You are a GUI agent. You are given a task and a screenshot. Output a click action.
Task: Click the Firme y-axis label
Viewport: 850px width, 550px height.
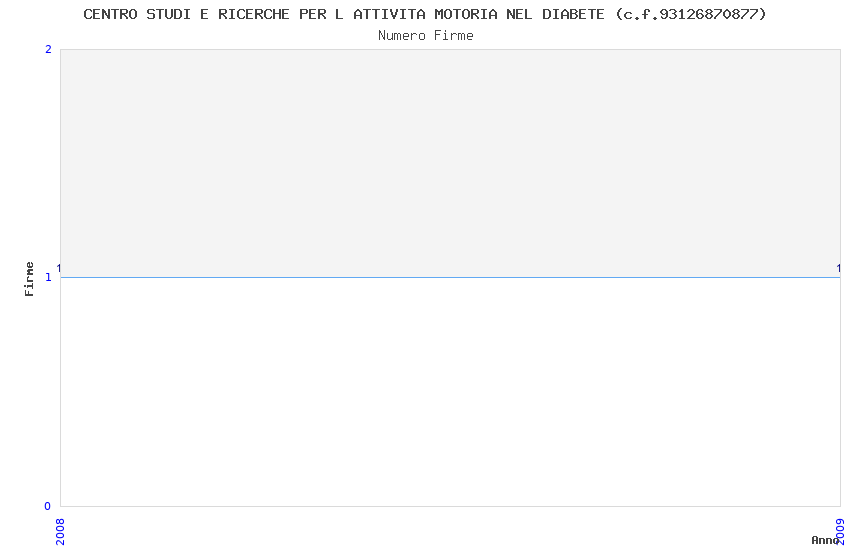point(29,279)
